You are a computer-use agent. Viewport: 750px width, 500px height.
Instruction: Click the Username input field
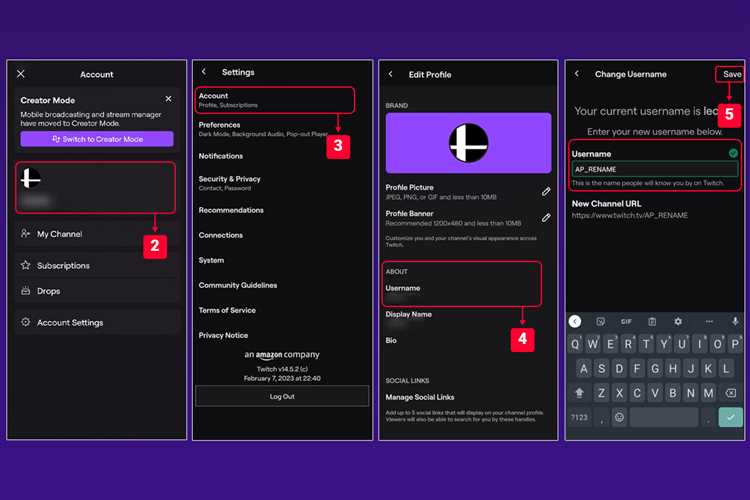(654, 169)
